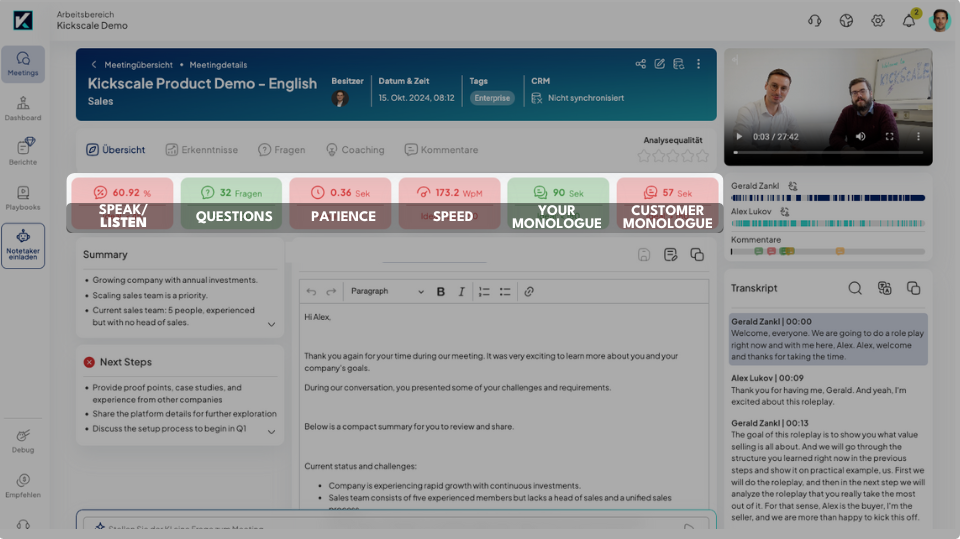Seek on the video progress bar

tap(828, 152)
